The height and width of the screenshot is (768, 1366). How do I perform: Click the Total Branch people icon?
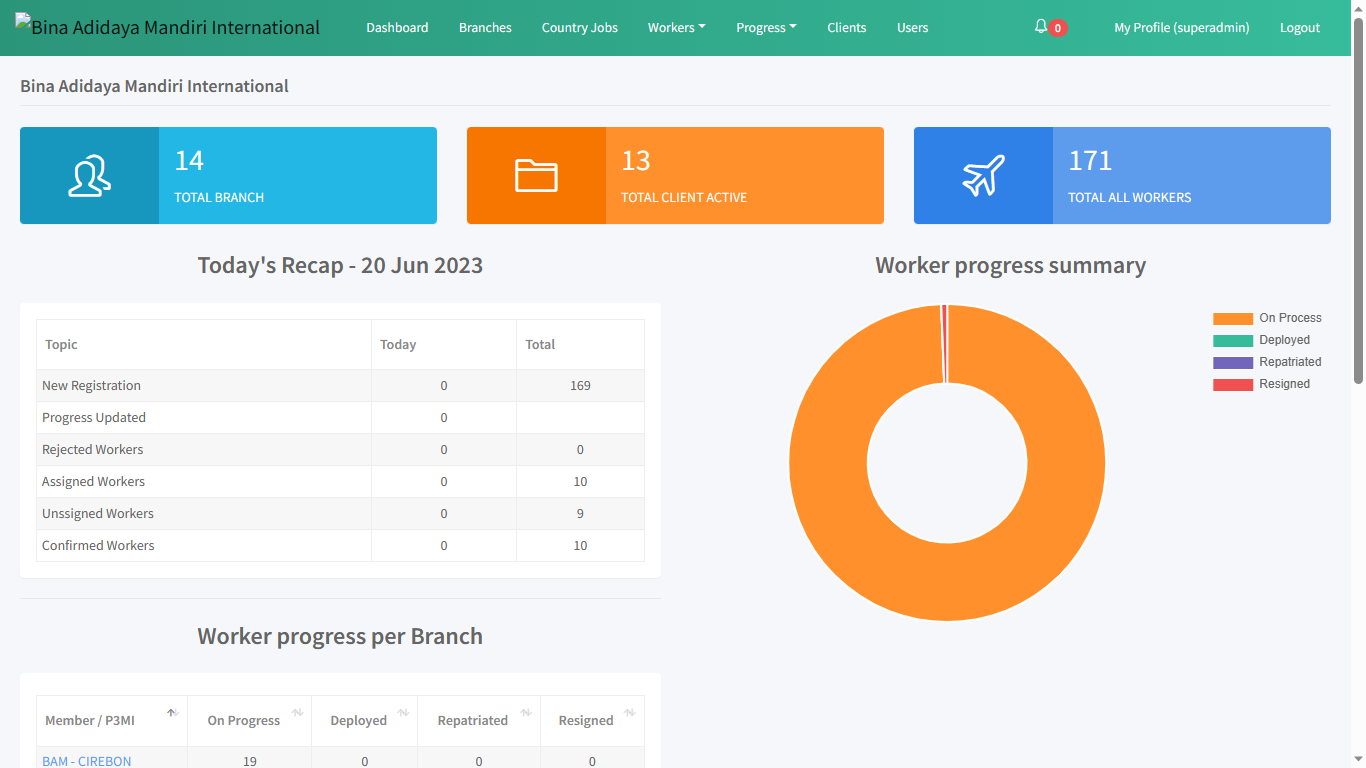[x=89, y=175]
